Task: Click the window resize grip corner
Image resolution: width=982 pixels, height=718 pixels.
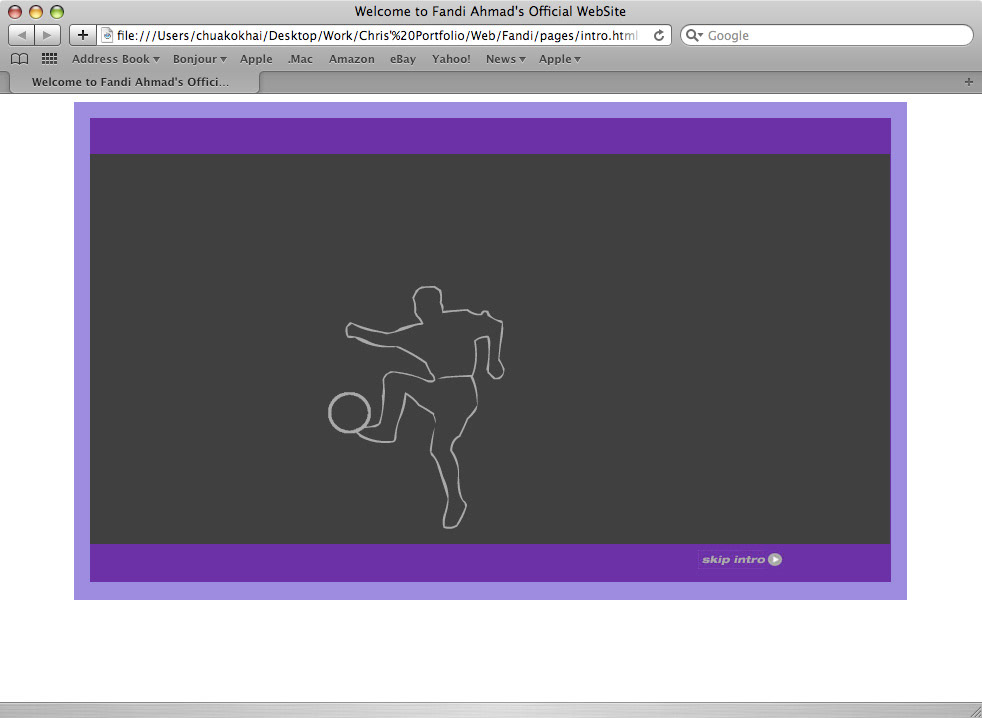Action: [974, 710]
